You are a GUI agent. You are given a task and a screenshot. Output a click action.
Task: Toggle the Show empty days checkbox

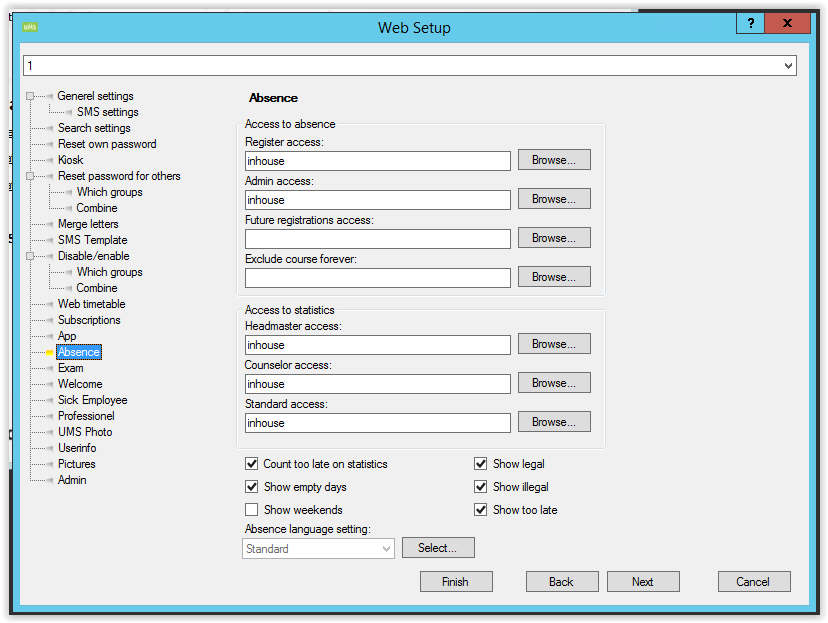252,487
